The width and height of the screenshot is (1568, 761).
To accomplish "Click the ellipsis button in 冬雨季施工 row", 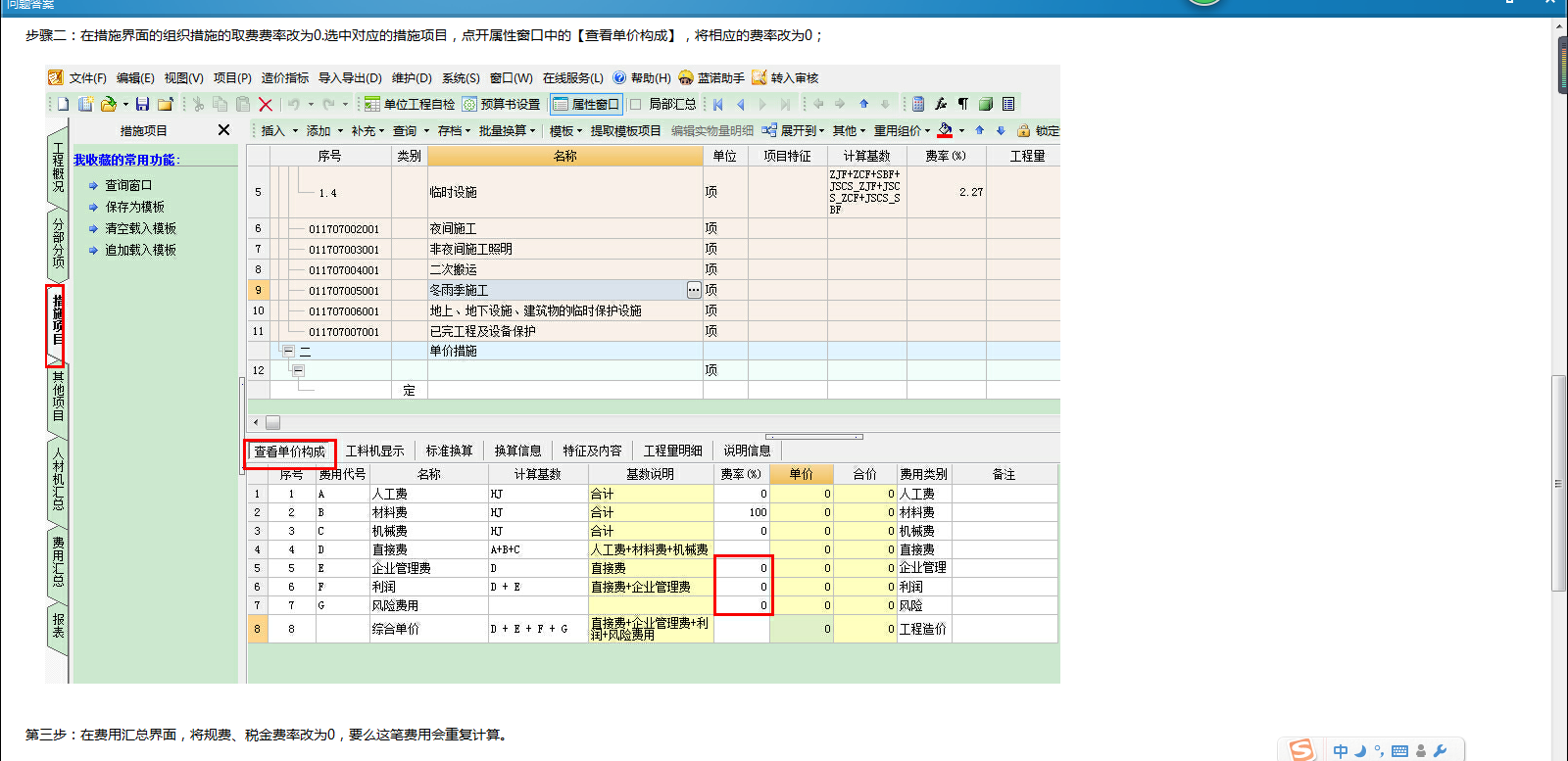I will tap(694, 290).
